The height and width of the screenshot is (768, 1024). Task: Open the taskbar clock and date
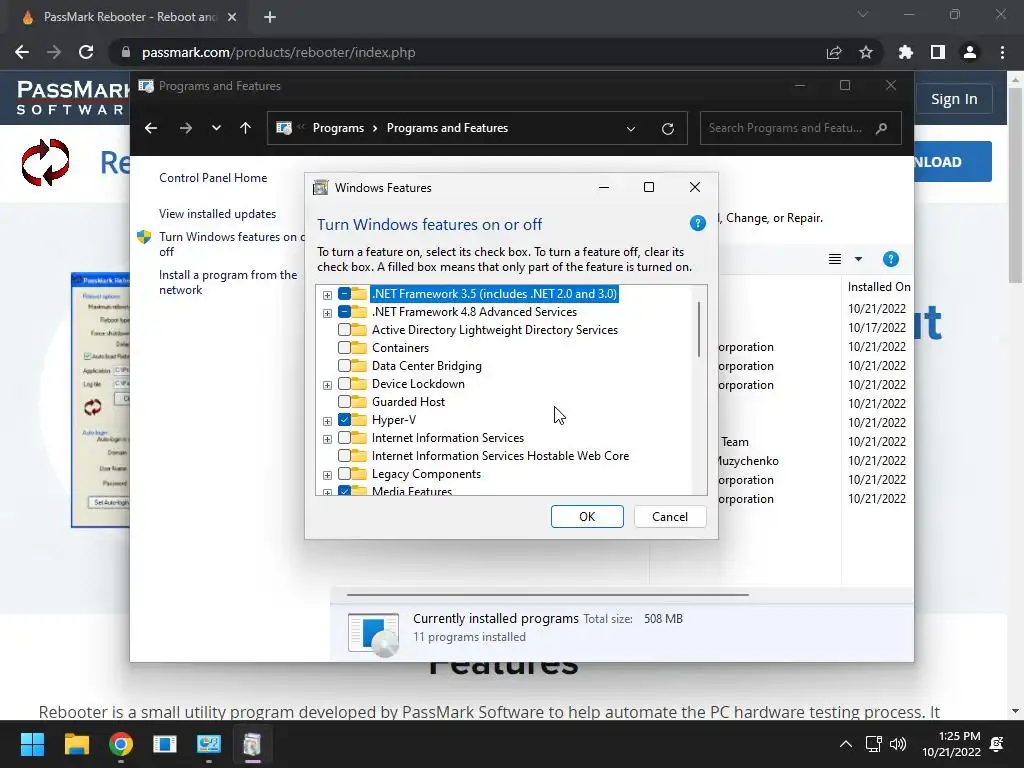[x=952, y=744]
